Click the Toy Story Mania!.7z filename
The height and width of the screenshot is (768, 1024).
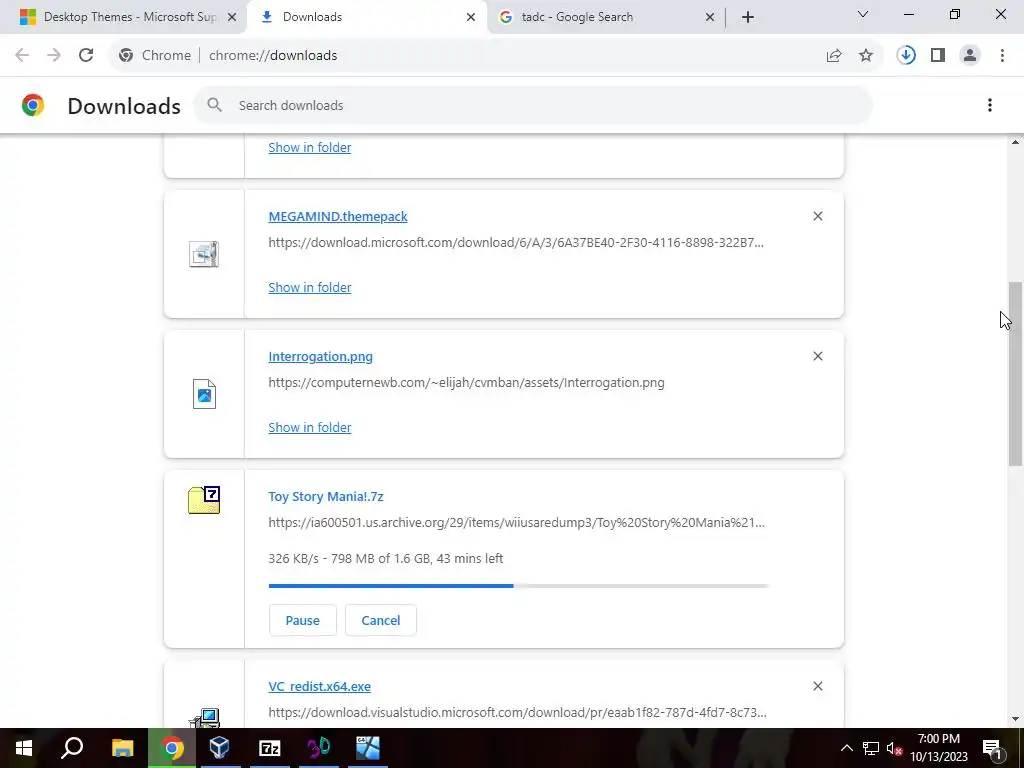click(326, 496)
